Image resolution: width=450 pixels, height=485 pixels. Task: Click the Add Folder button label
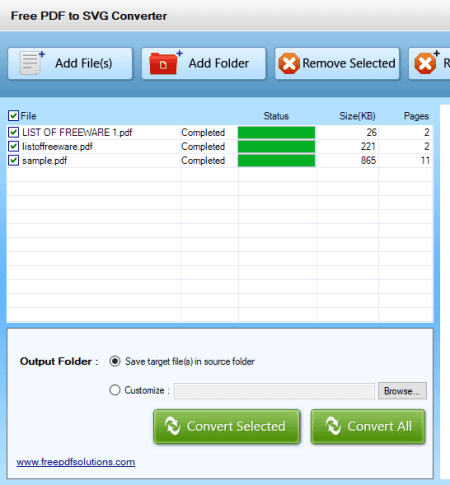(x=219, y=63)
